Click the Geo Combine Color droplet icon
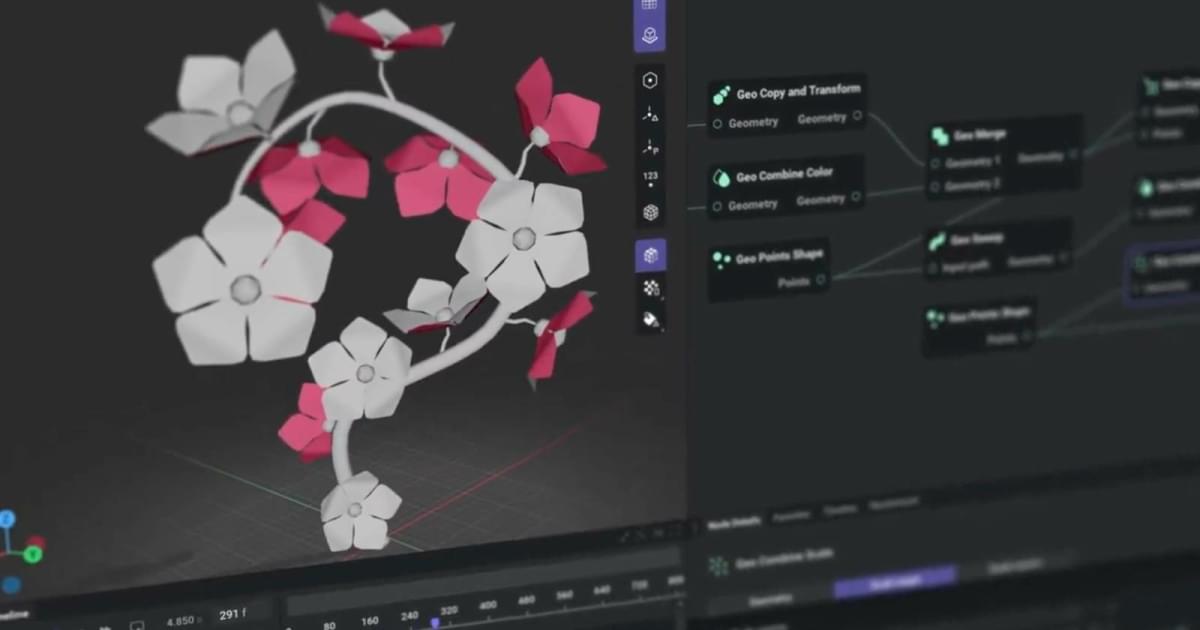This screenshot has height=630, width=1200. coord(721,178)
